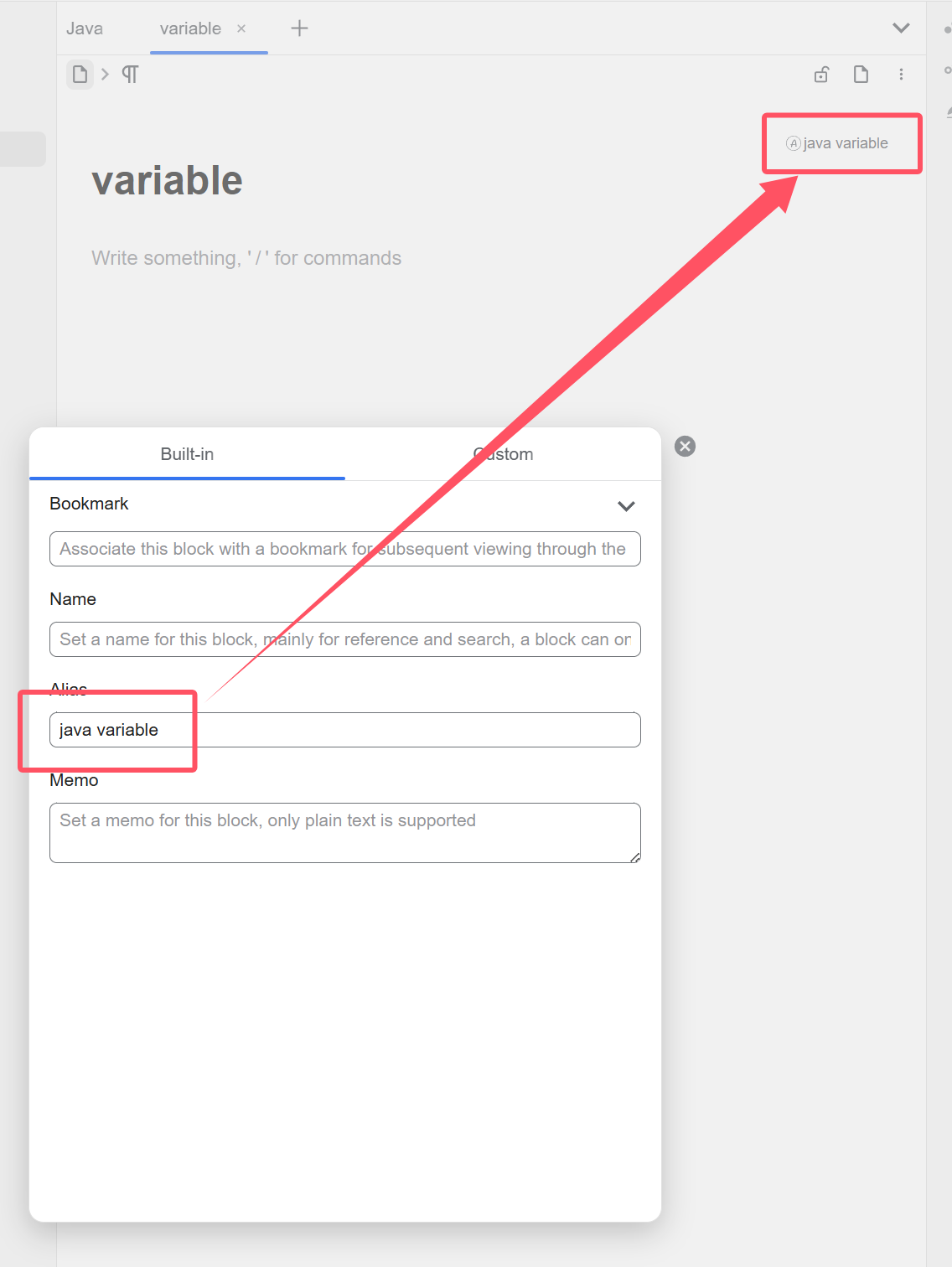Screen dimensions: 952x1267
Task: Click into the Memo text area
Action: point(344,833)
